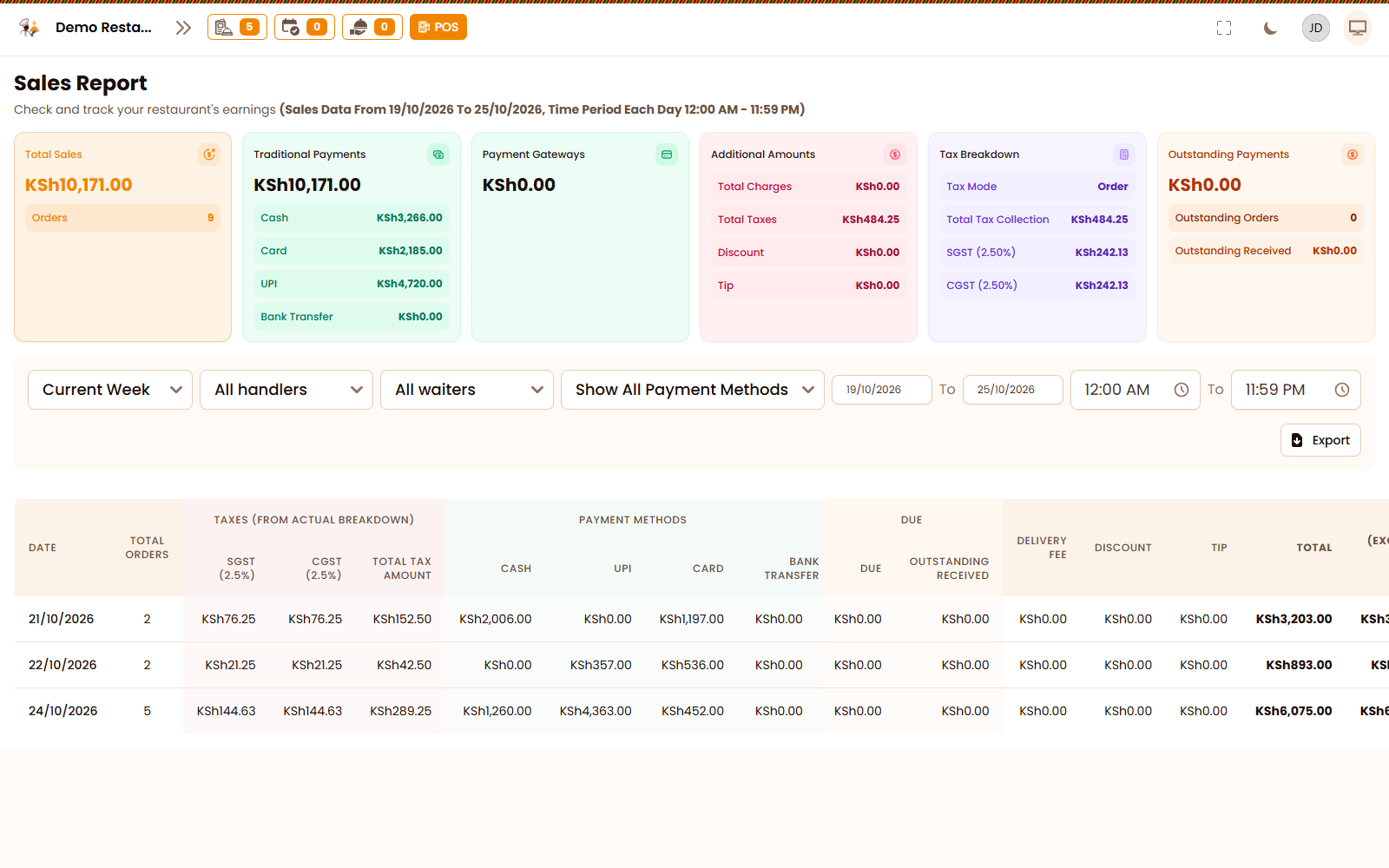The width and height of the screenshot is (1389, 868).
Task: Click Demo Restaurant name
Action: pyautogui.click(x=103, y=28)
